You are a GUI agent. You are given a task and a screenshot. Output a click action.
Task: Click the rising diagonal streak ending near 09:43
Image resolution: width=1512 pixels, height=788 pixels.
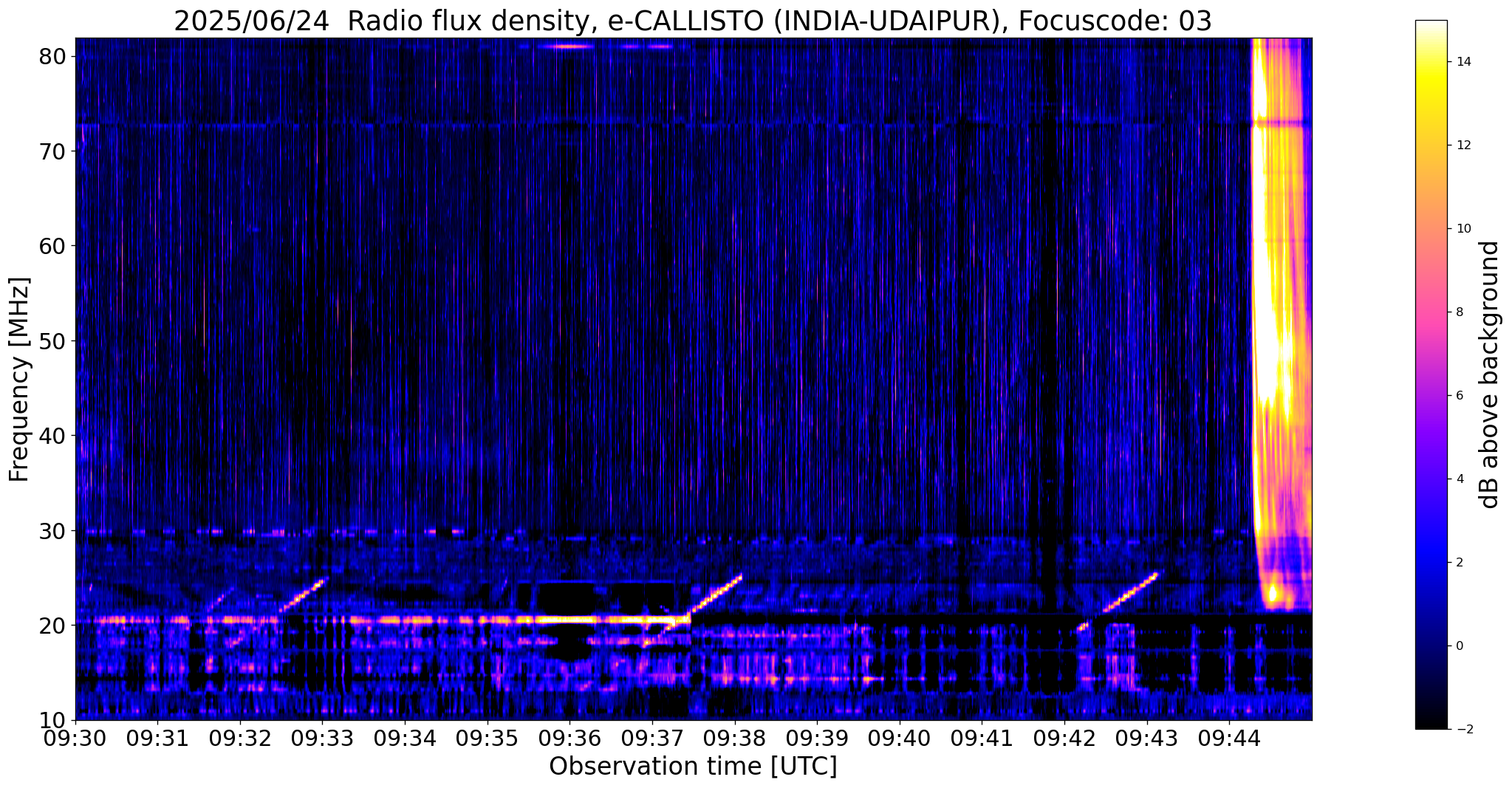point(1130,592)
